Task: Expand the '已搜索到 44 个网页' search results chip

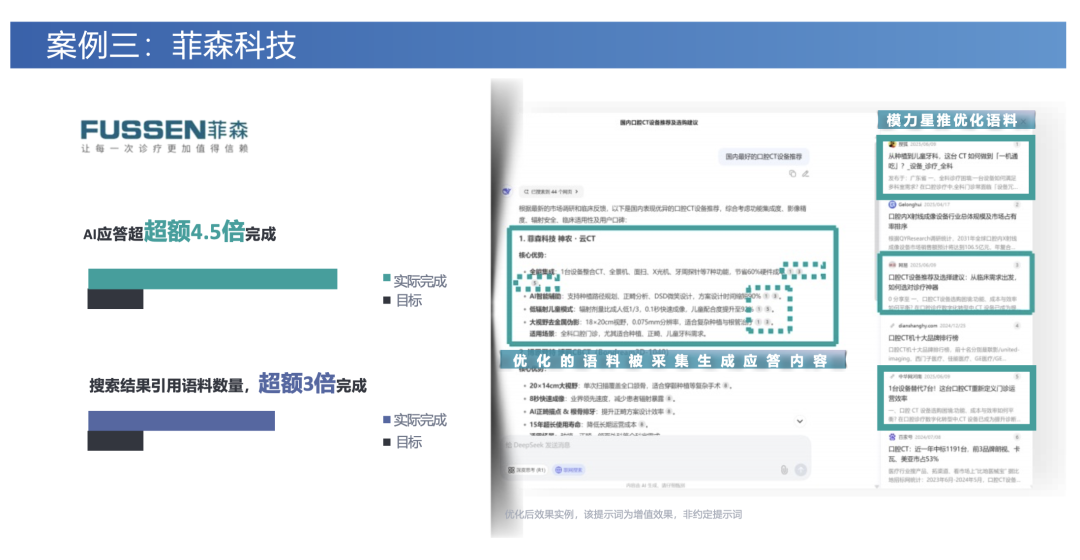Action: [x=551, y=191]
